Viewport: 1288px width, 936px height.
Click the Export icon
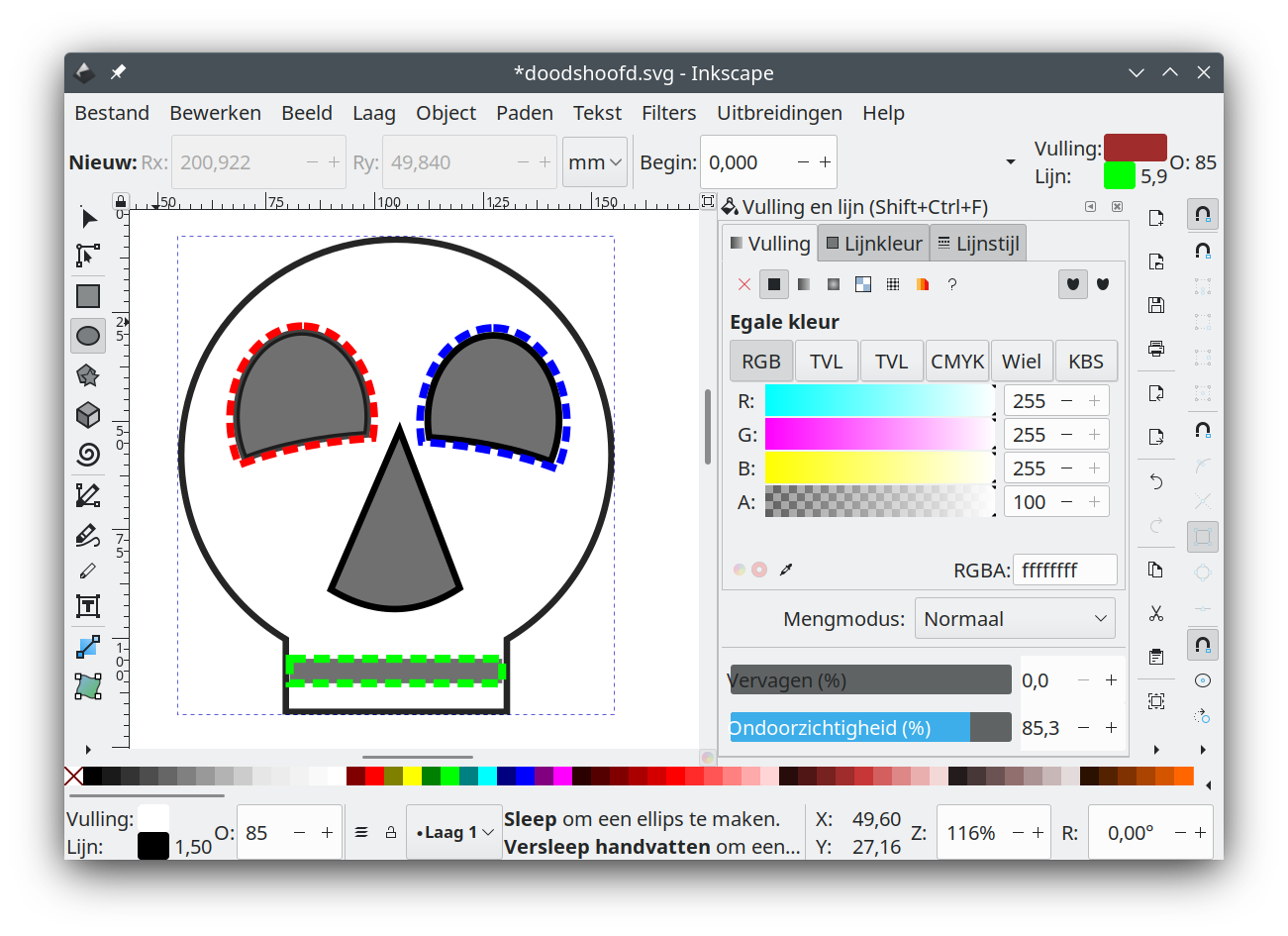pos(1155,437)
